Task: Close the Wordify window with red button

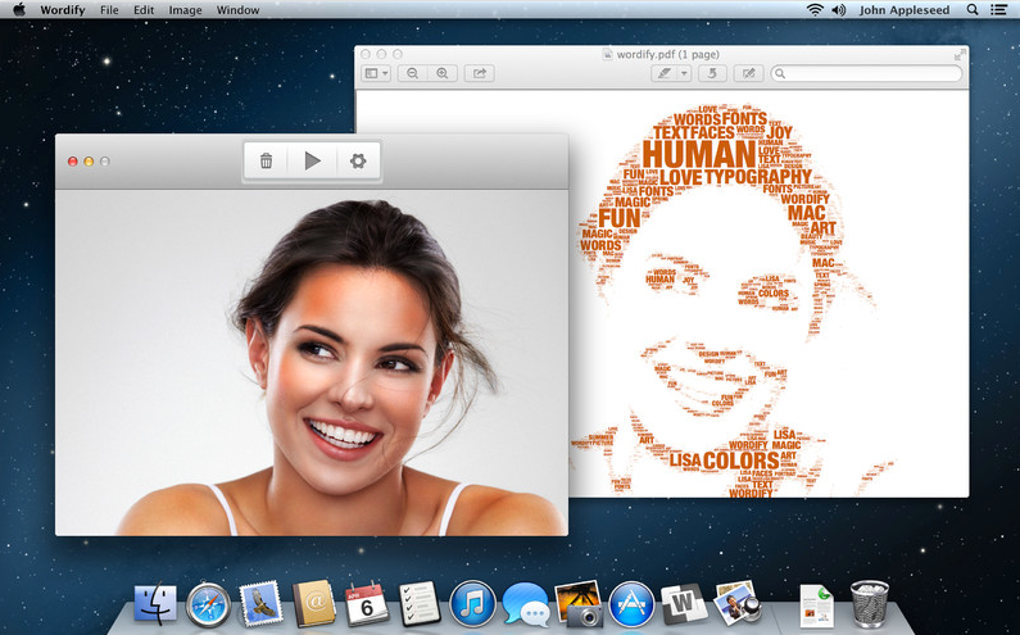Action: [73, 161]
